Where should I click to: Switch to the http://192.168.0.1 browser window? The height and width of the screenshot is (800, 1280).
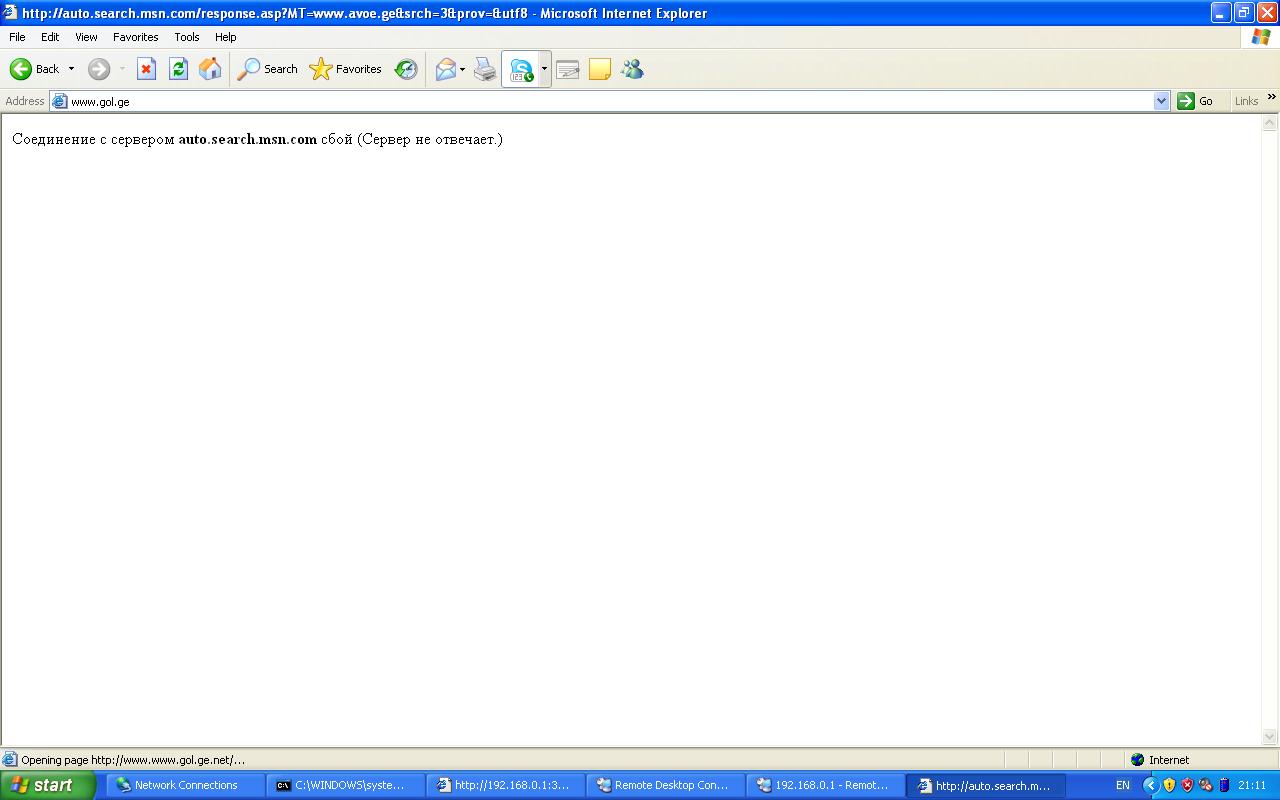(x=506, y=785)
